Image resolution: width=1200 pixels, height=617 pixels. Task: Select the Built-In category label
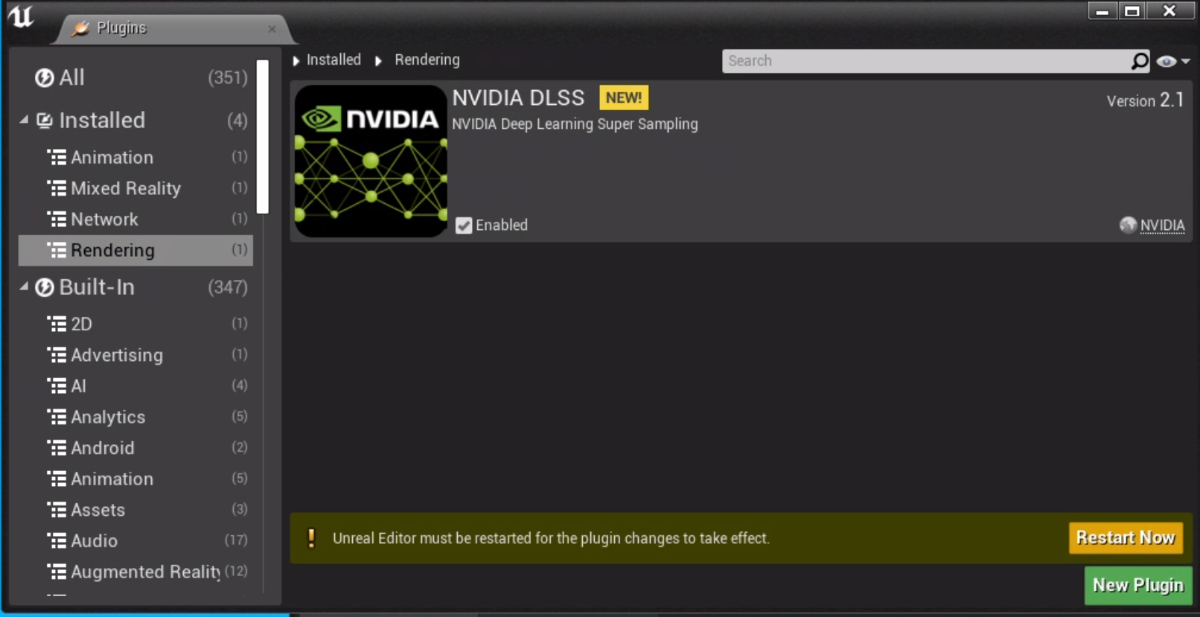(97, 288)
